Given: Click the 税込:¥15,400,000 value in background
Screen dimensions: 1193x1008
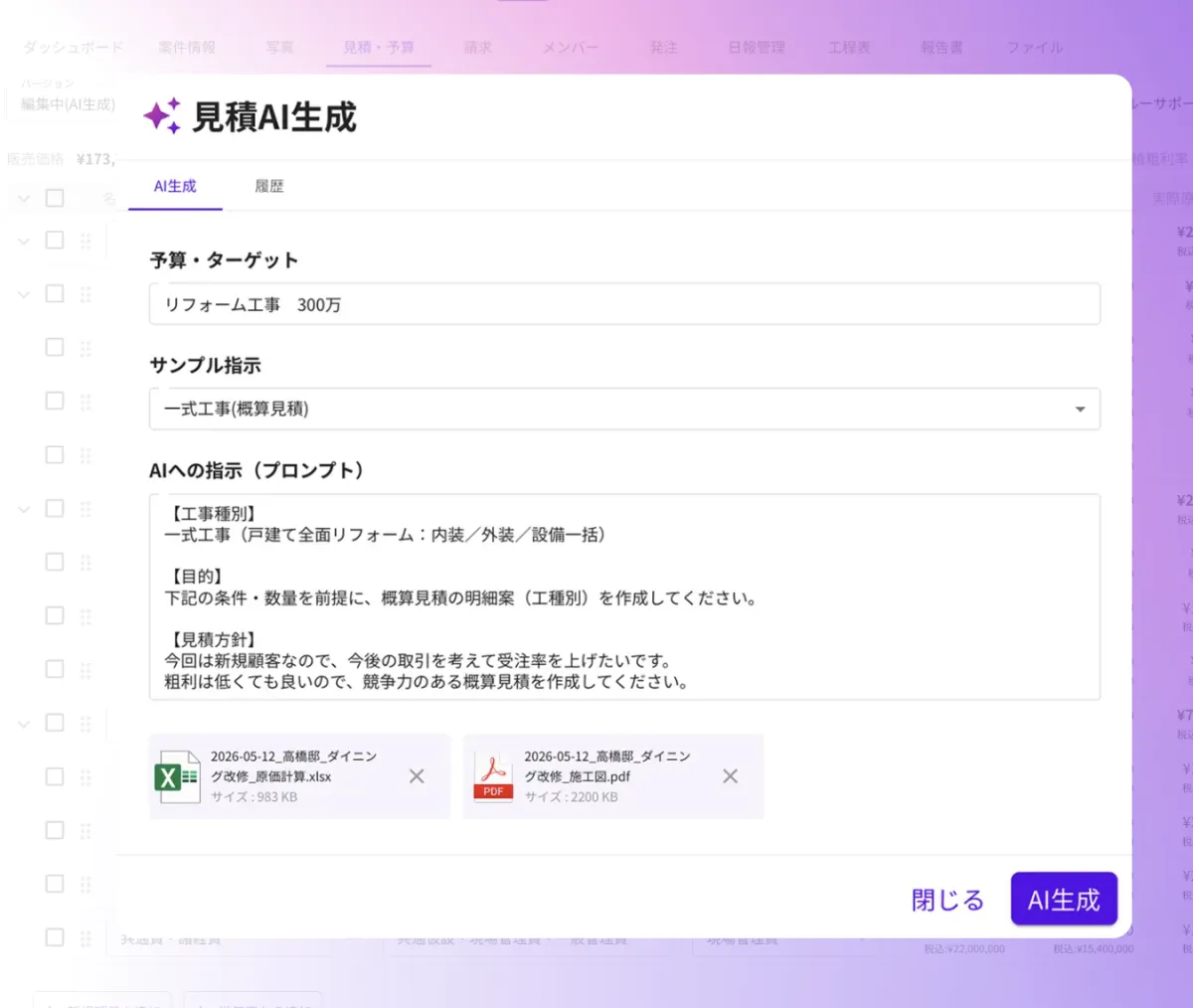Looking at the screenshot, I should (x=1094, y=949).
